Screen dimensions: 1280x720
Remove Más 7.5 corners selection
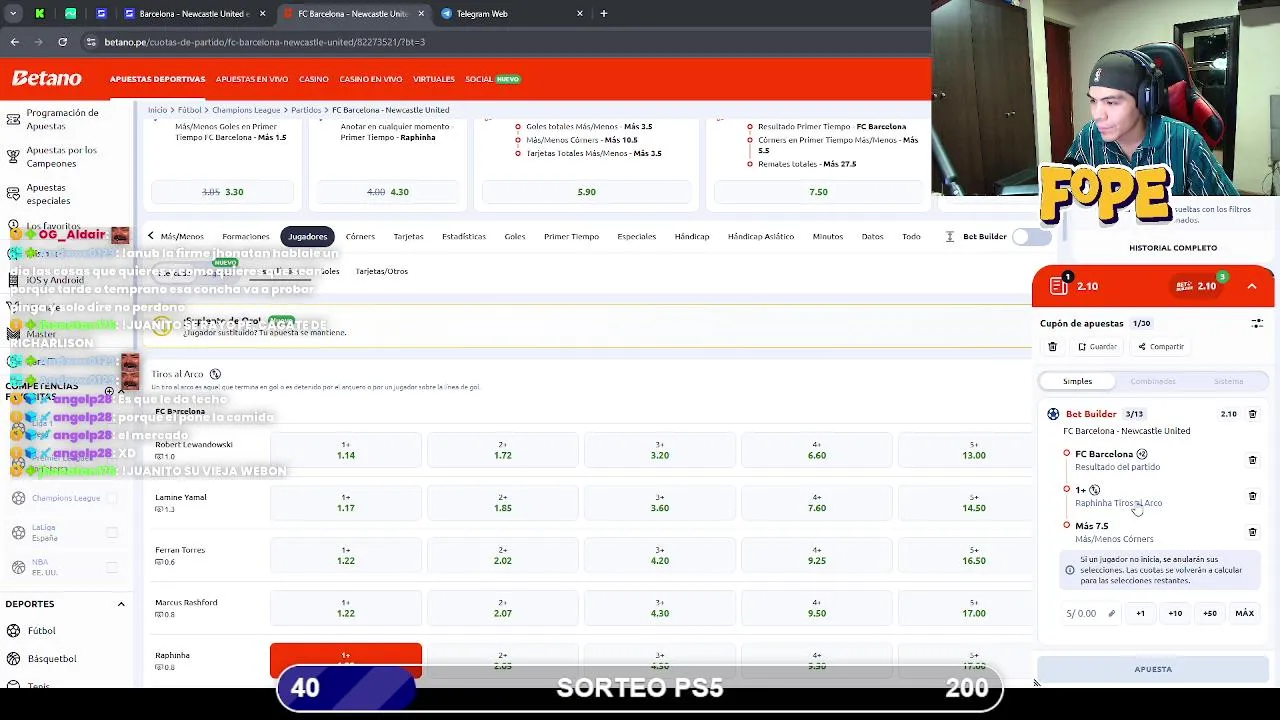[1252, 532]
